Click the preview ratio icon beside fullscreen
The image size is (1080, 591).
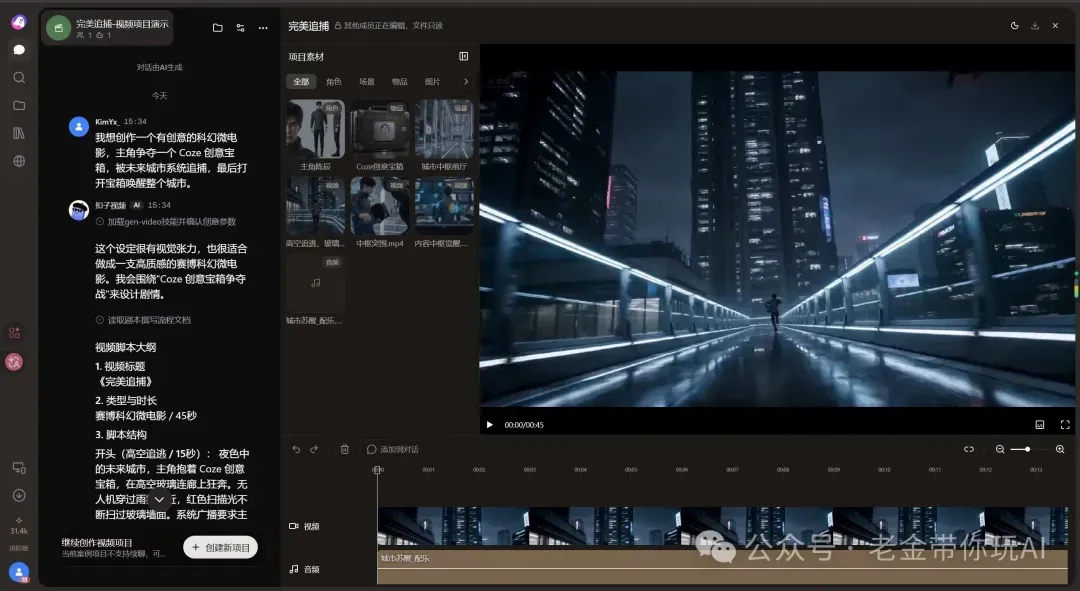tap(1040, 425)
